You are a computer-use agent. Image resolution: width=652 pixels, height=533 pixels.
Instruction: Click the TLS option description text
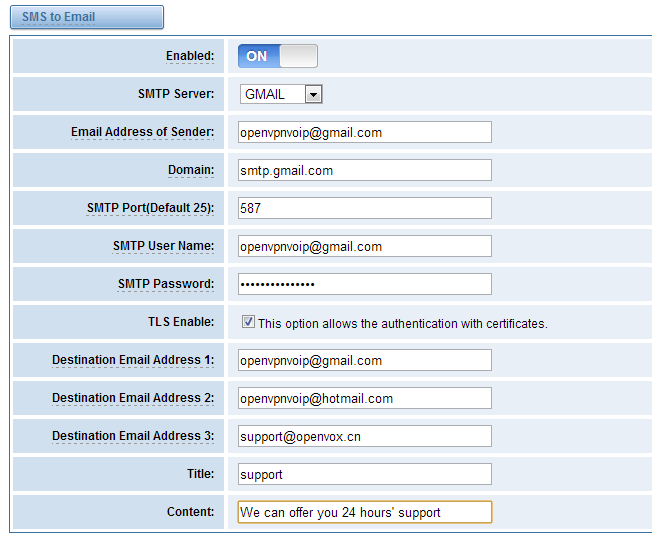tap(403, 323)
